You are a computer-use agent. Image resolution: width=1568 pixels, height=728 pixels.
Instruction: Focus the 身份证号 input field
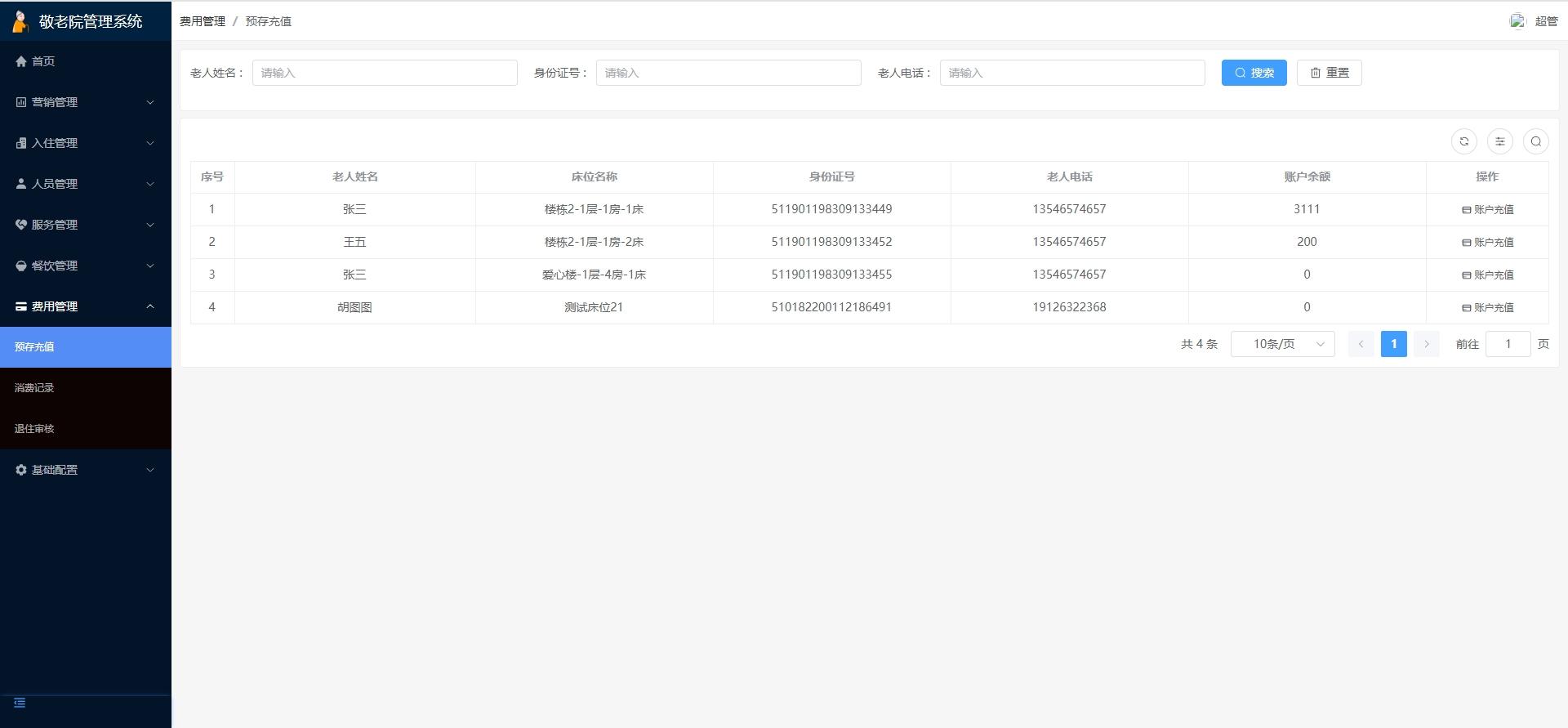pyautogui.click(x=728, y=73)
